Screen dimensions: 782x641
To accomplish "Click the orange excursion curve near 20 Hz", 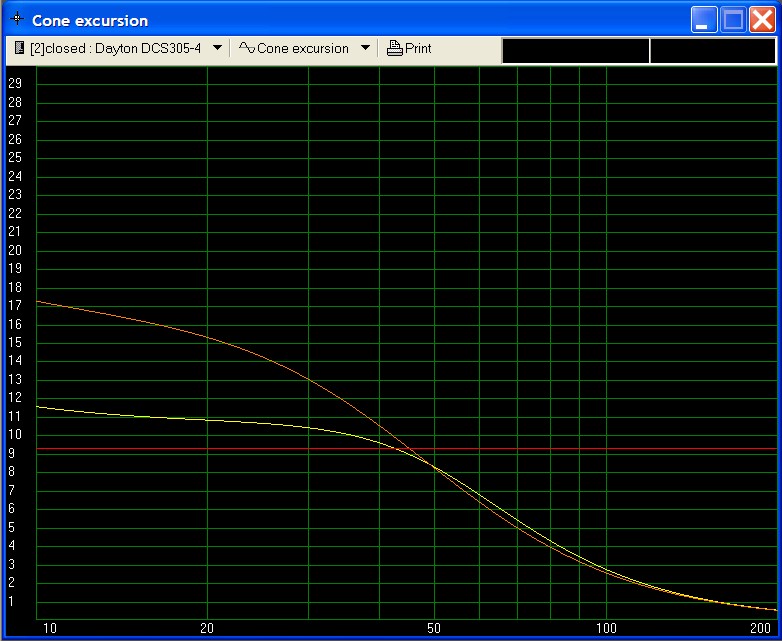I will [207, 337].
